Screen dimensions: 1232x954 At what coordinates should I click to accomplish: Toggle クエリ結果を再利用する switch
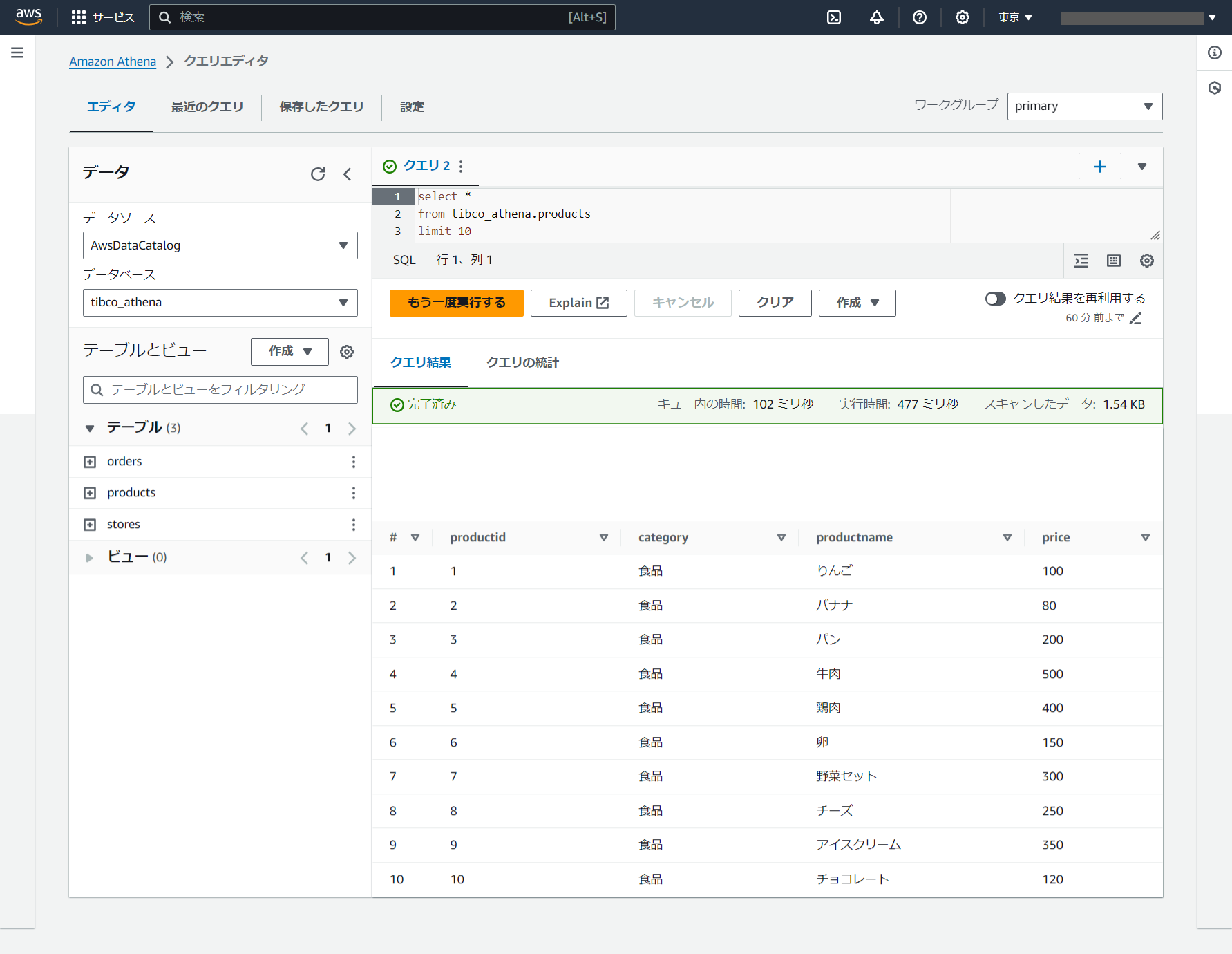coord(995,299)
